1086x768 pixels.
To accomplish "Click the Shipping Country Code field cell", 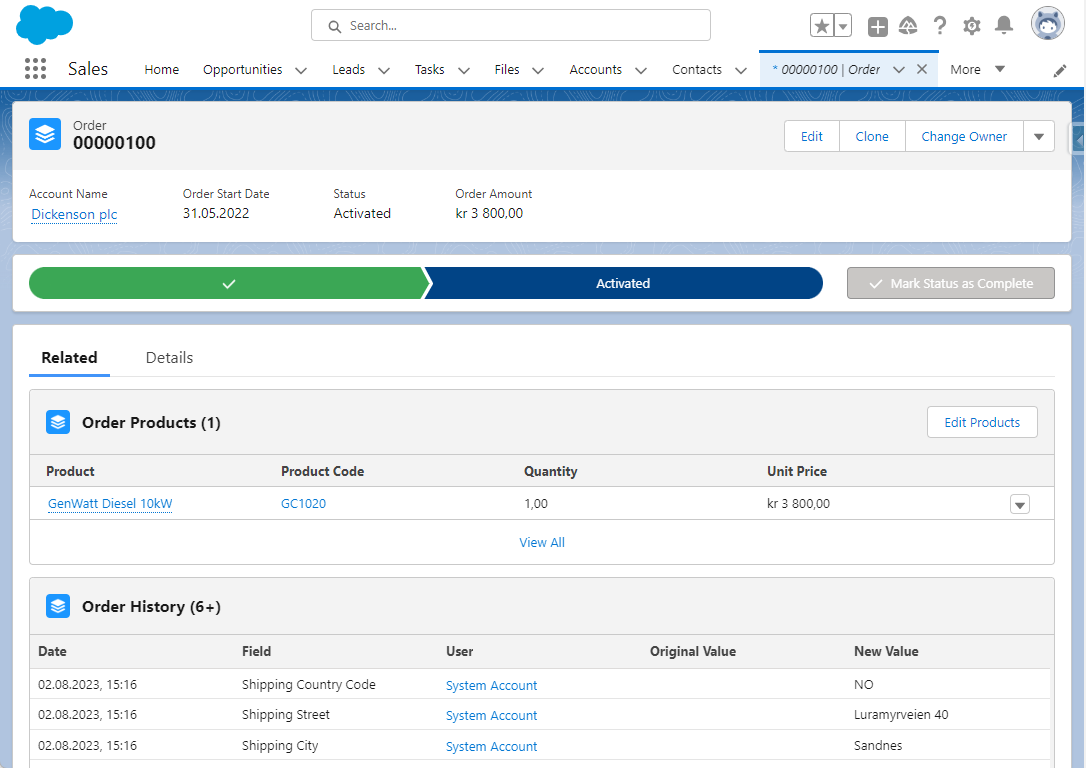I will coord(308,684).
